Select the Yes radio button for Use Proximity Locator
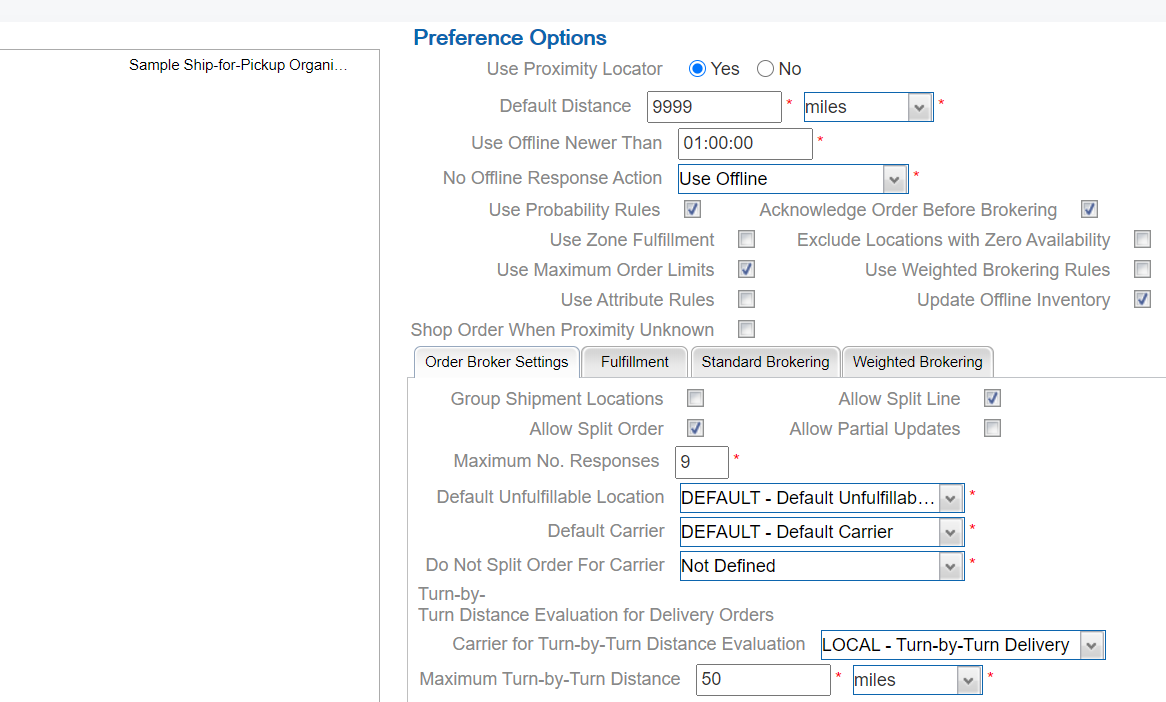 (697, 69)
